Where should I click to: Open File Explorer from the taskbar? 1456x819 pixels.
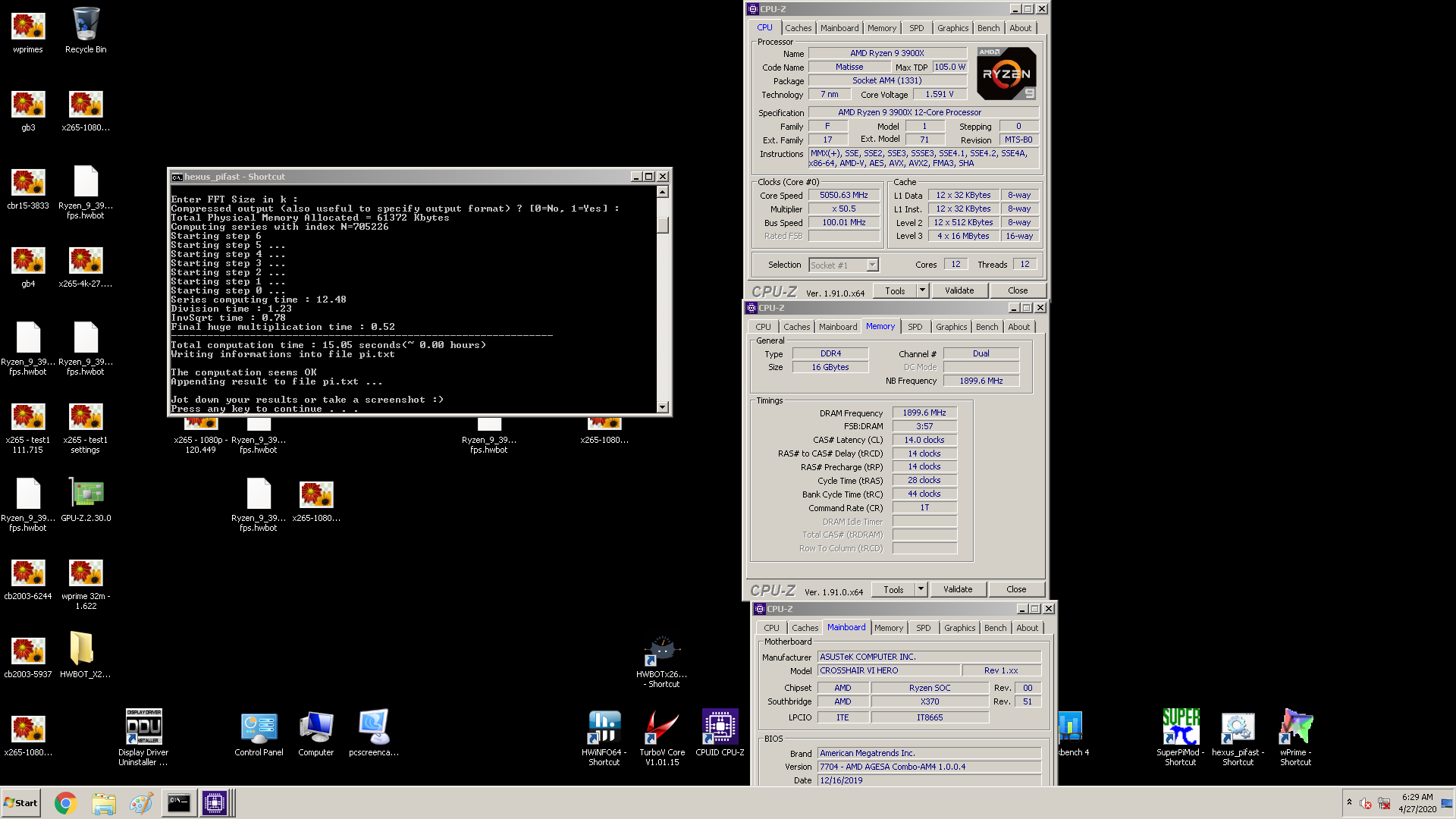[x=104, y=803]
